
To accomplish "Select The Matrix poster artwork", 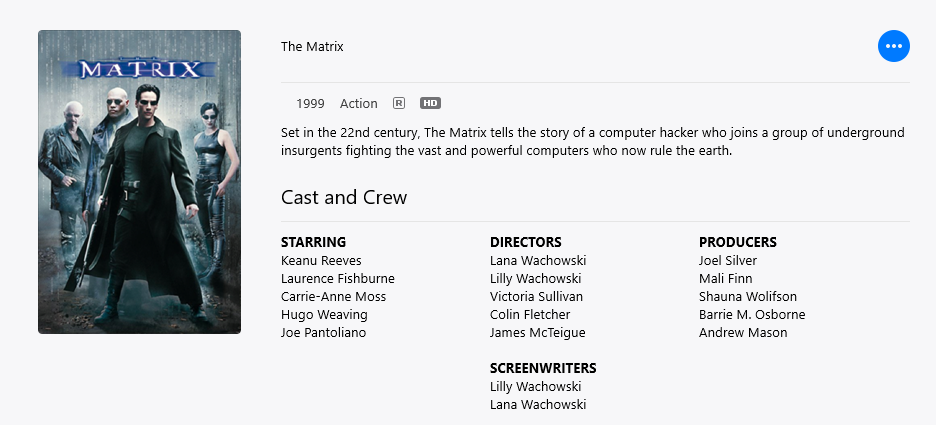I will click(140, 182).
